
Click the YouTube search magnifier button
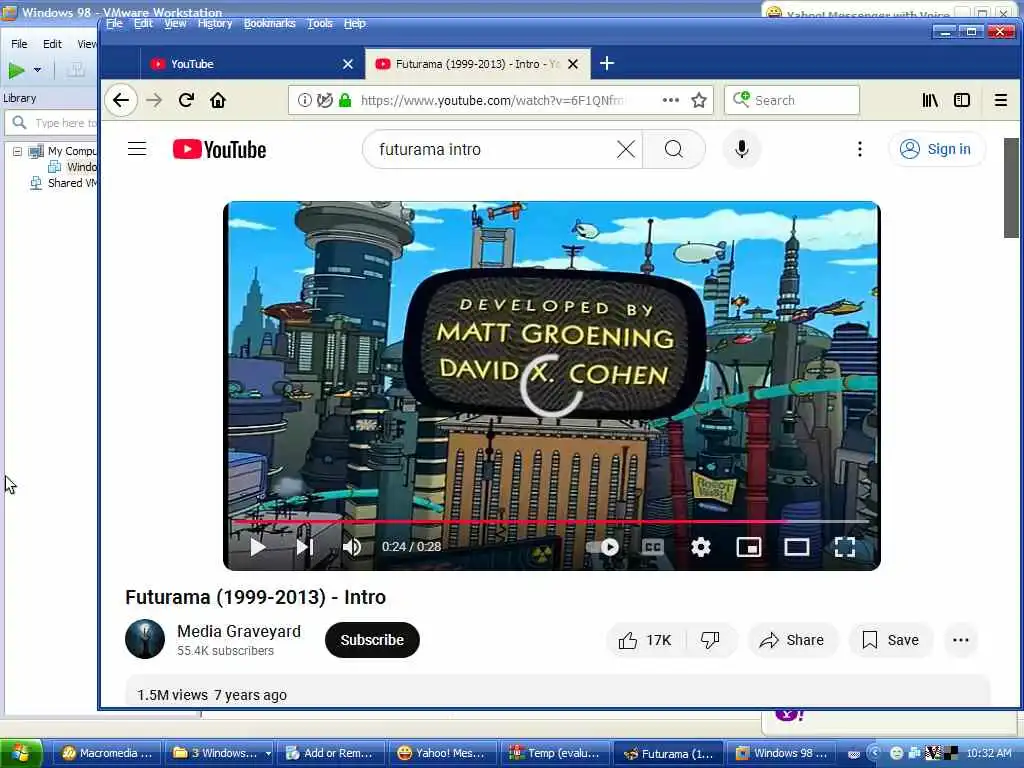[x=674, y=149]
